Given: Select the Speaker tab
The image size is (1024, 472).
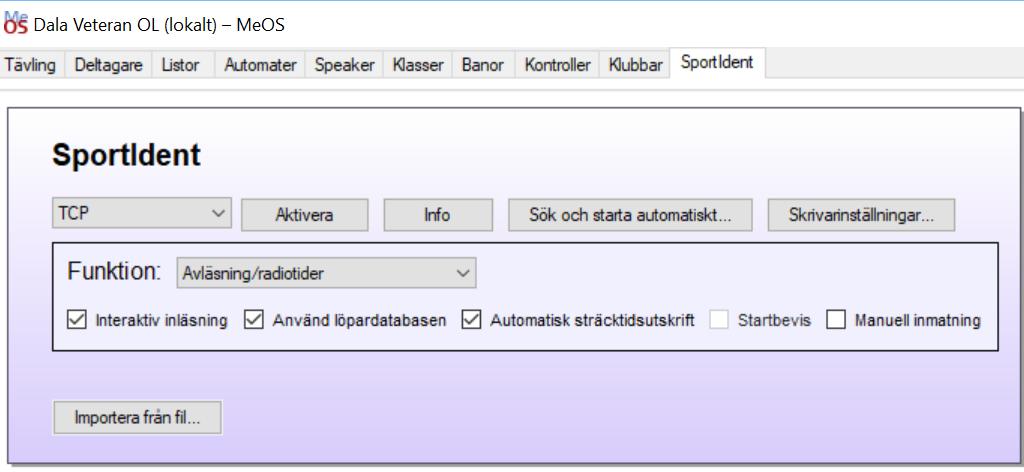Looking at the screenshot, I should (345, 65).
